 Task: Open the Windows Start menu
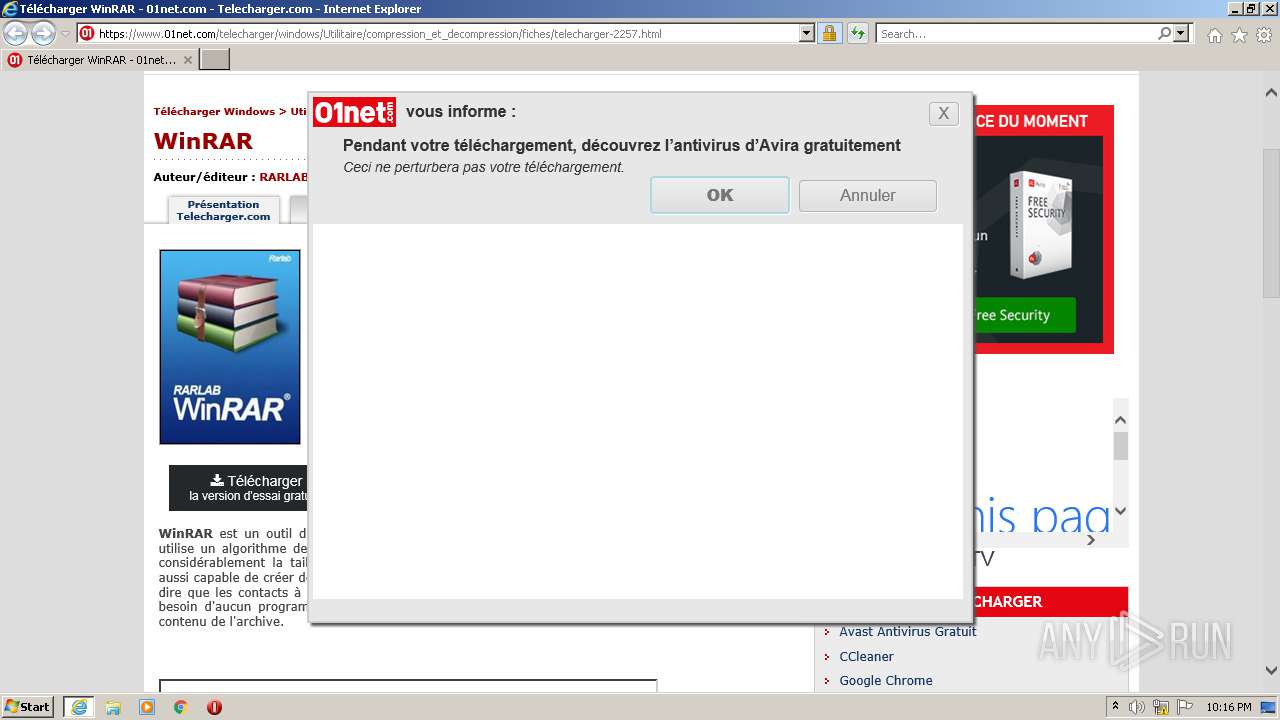28,706
